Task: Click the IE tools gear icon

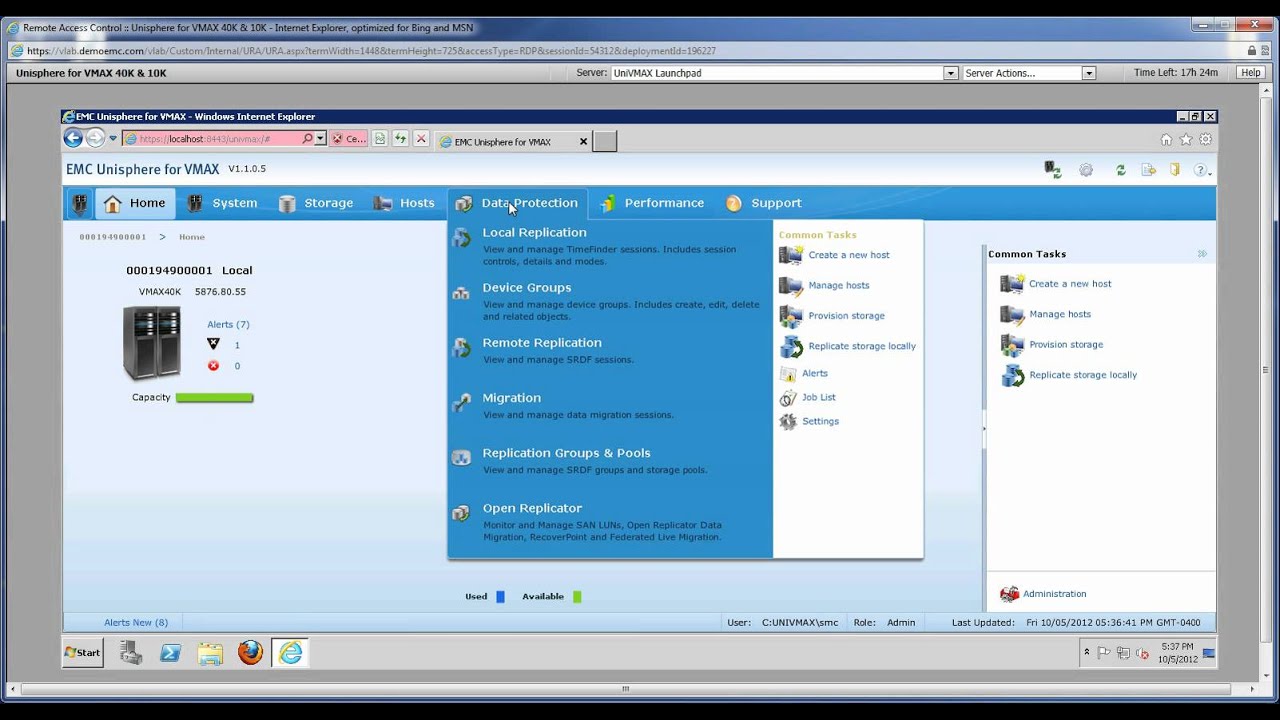Action: click(x=1206, y=140)
